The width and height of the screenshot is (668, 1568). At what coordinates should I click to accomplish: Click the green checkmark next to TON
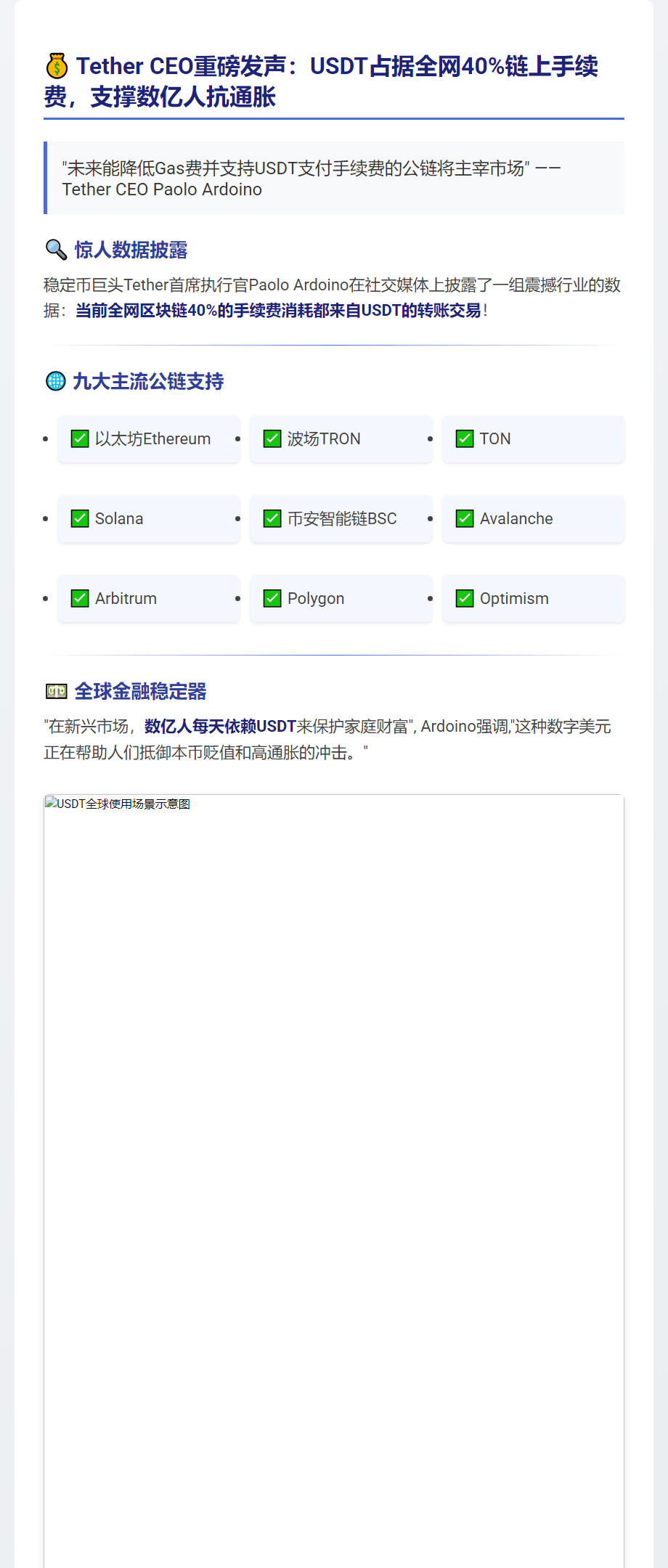465,438
